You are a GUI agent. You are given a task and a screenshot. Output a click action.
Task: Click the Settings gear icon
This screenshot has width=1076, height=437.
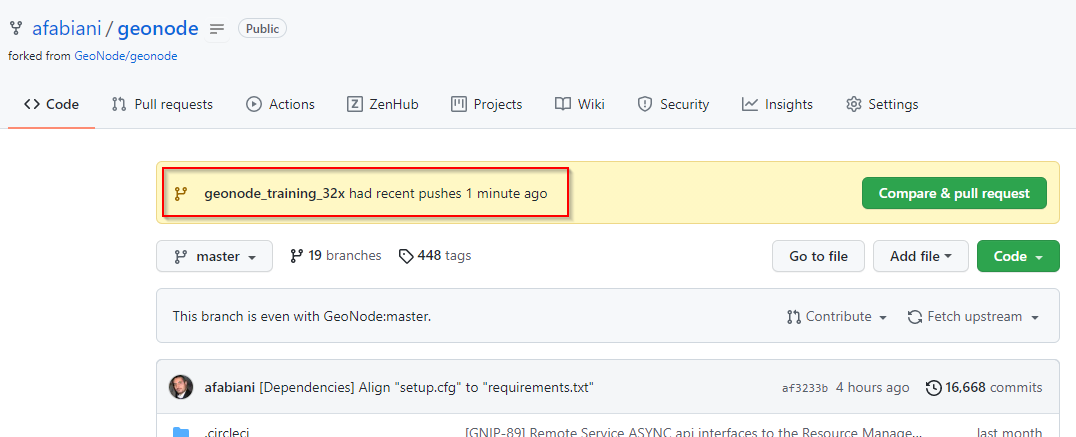coord(853,104)
